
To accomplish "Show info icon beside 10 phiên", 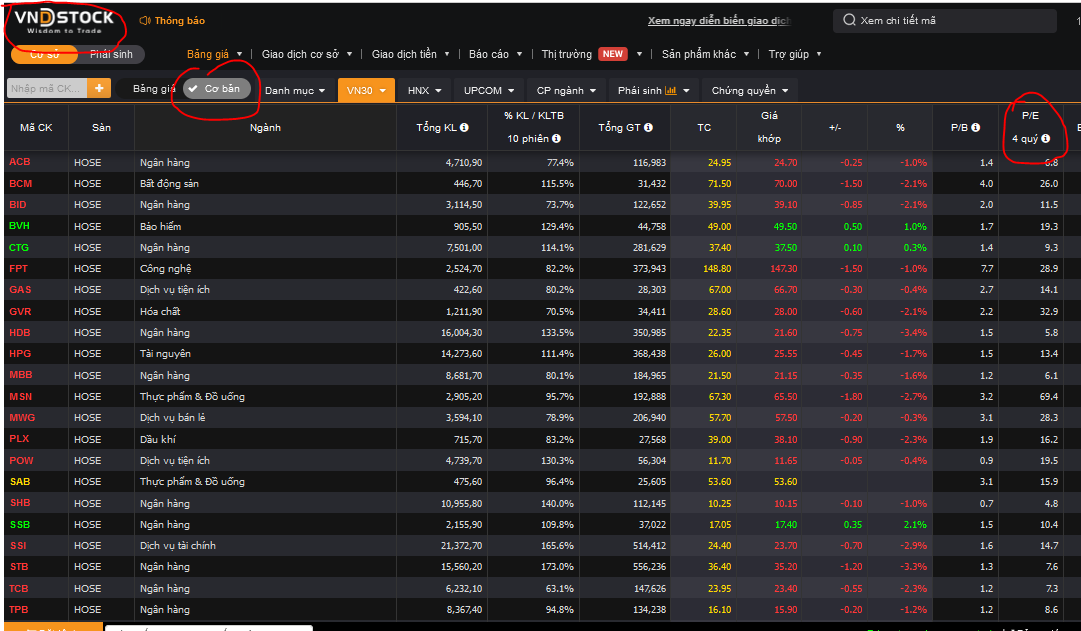I will click(556, 139).
